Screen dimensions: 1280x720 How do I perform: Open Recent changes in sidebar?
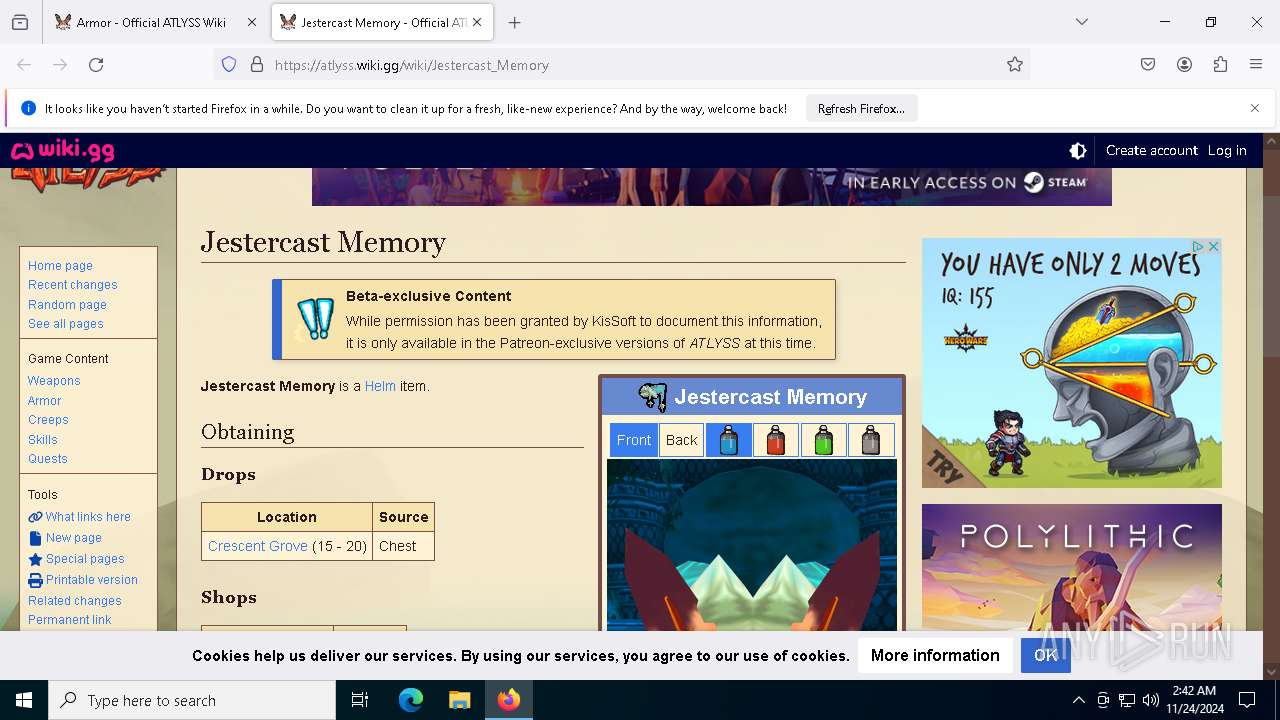(x=73, y=285)
